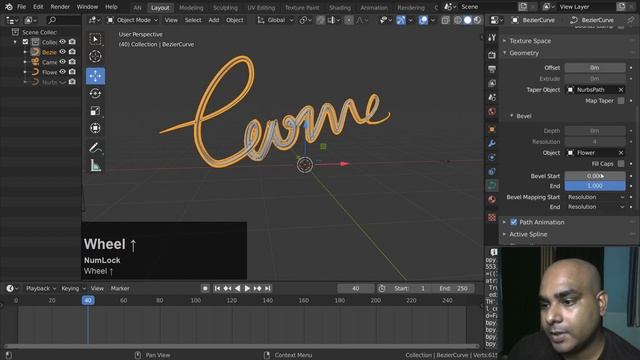640x360 pixels.
Task: Uncheck the Path Animation checkbox
Action: (513, 222)
